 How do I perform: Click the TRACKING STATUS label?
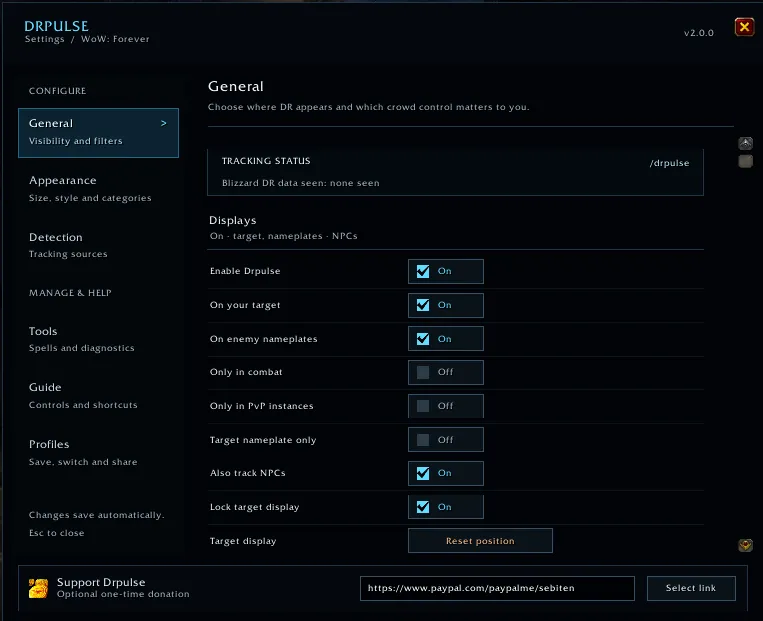tap(266, 161)
